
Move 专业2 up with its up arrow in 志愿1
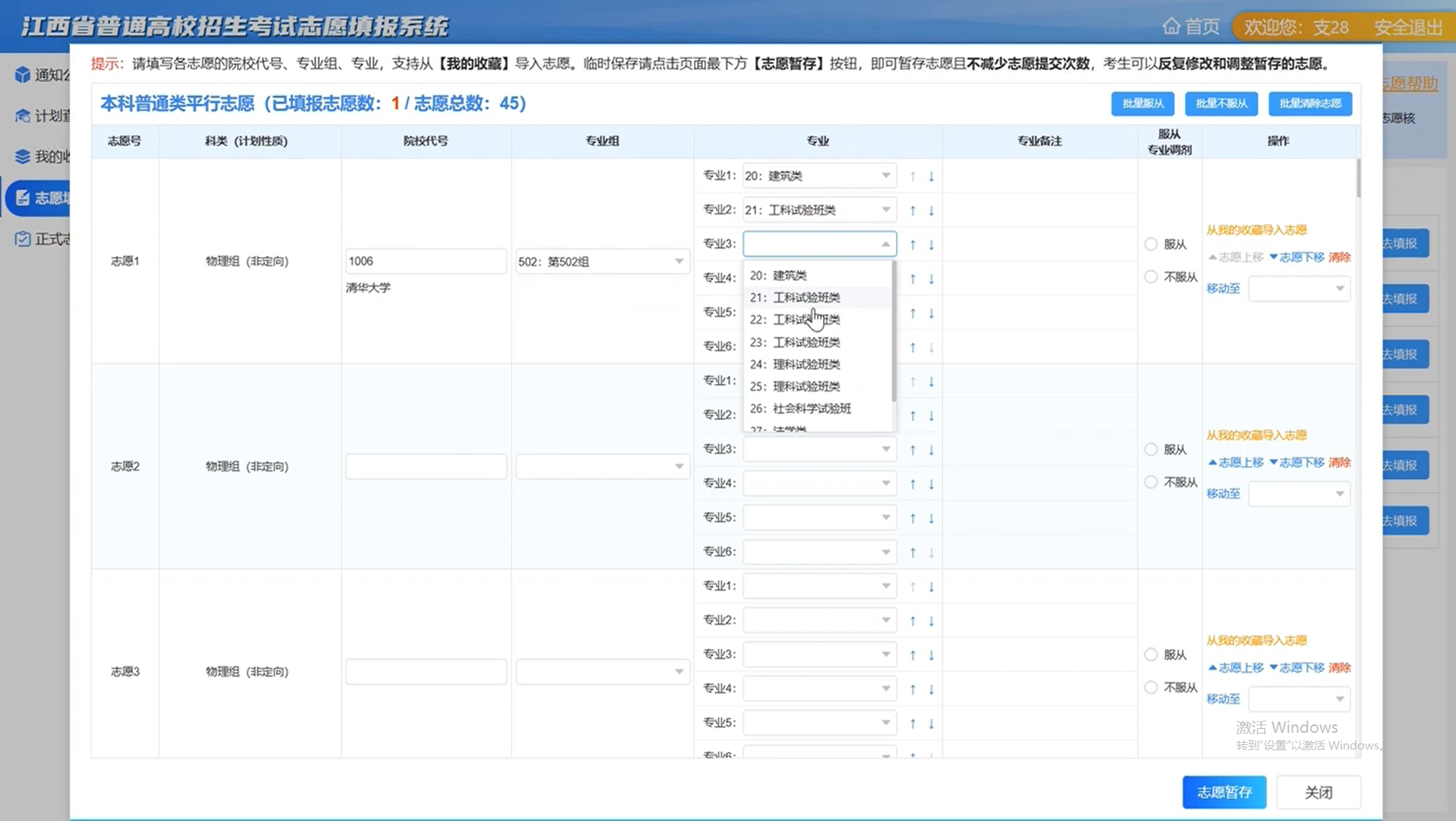(x=913, y=211)
